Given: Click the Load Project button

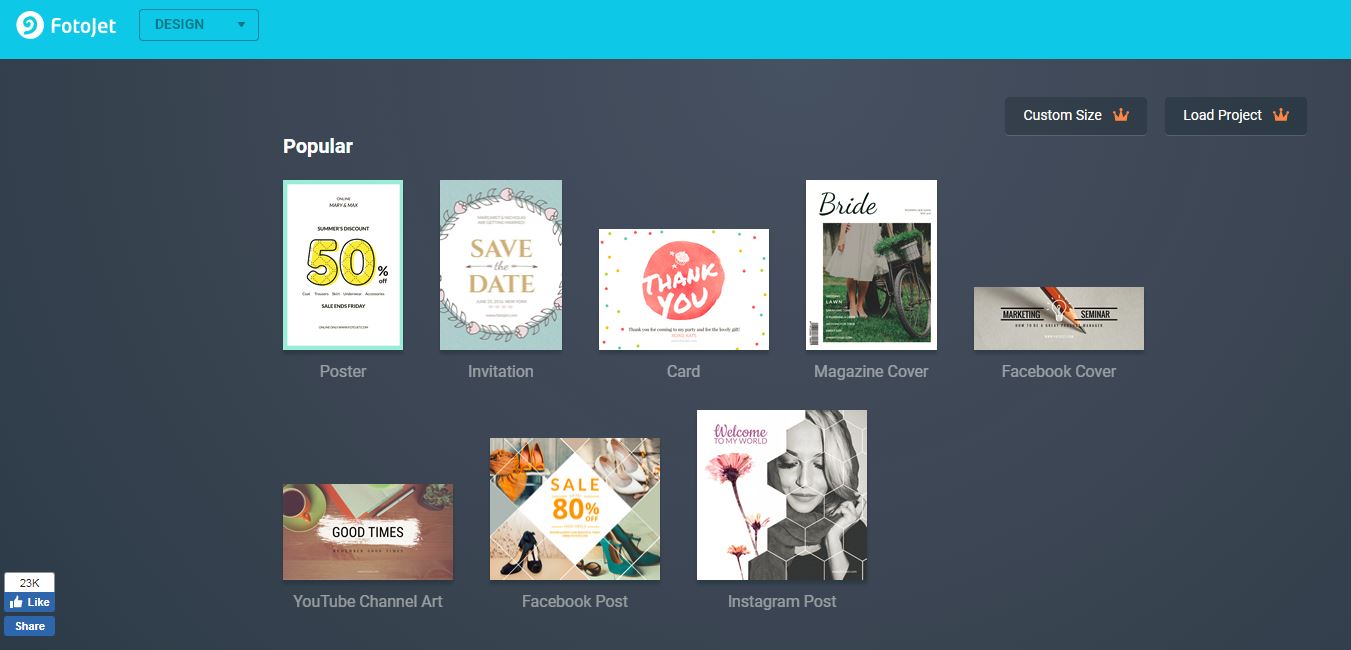Looking at the screenshot, I should (1236, 116).
